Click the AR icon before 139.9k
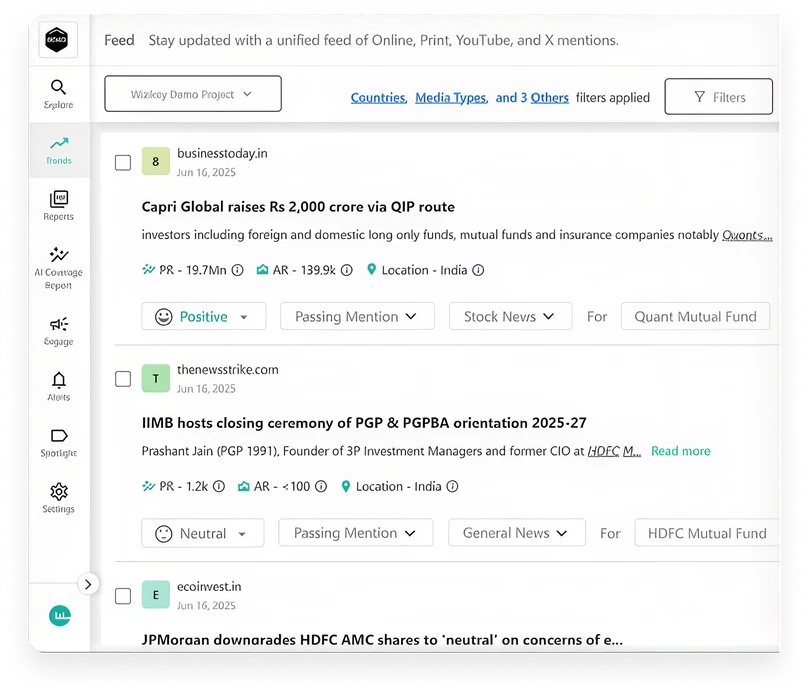This screenshot has width=808, height=695. pos(262,269)
